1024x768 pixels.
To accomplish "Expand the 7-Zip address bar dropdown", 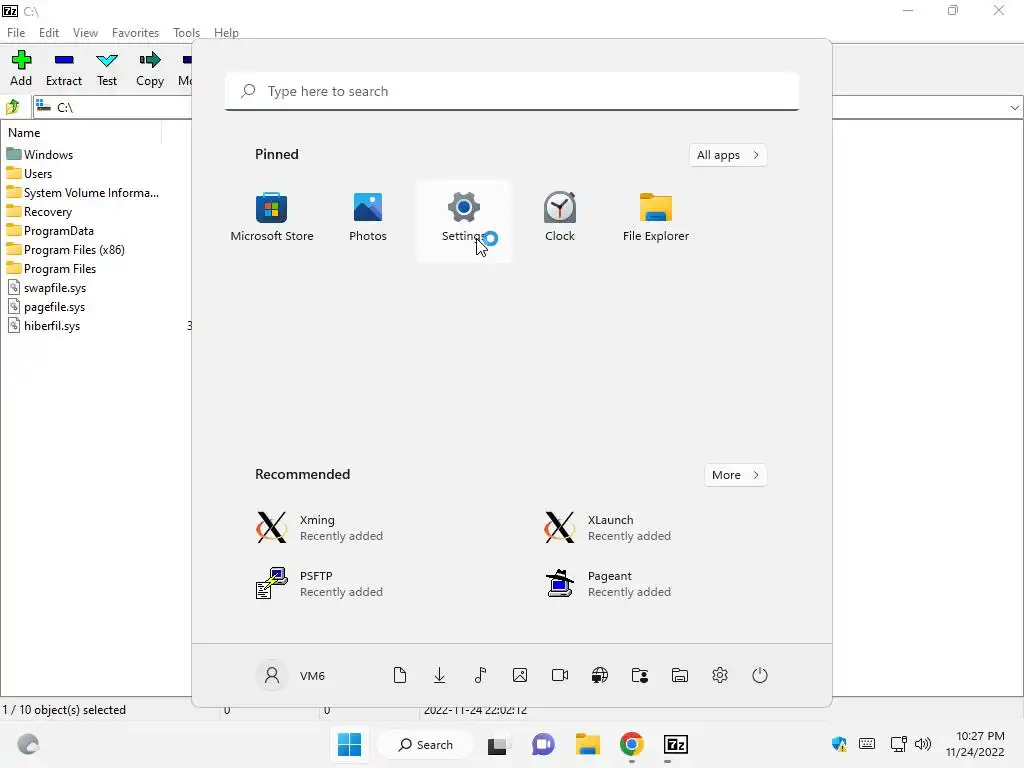I will (1014, 108).
